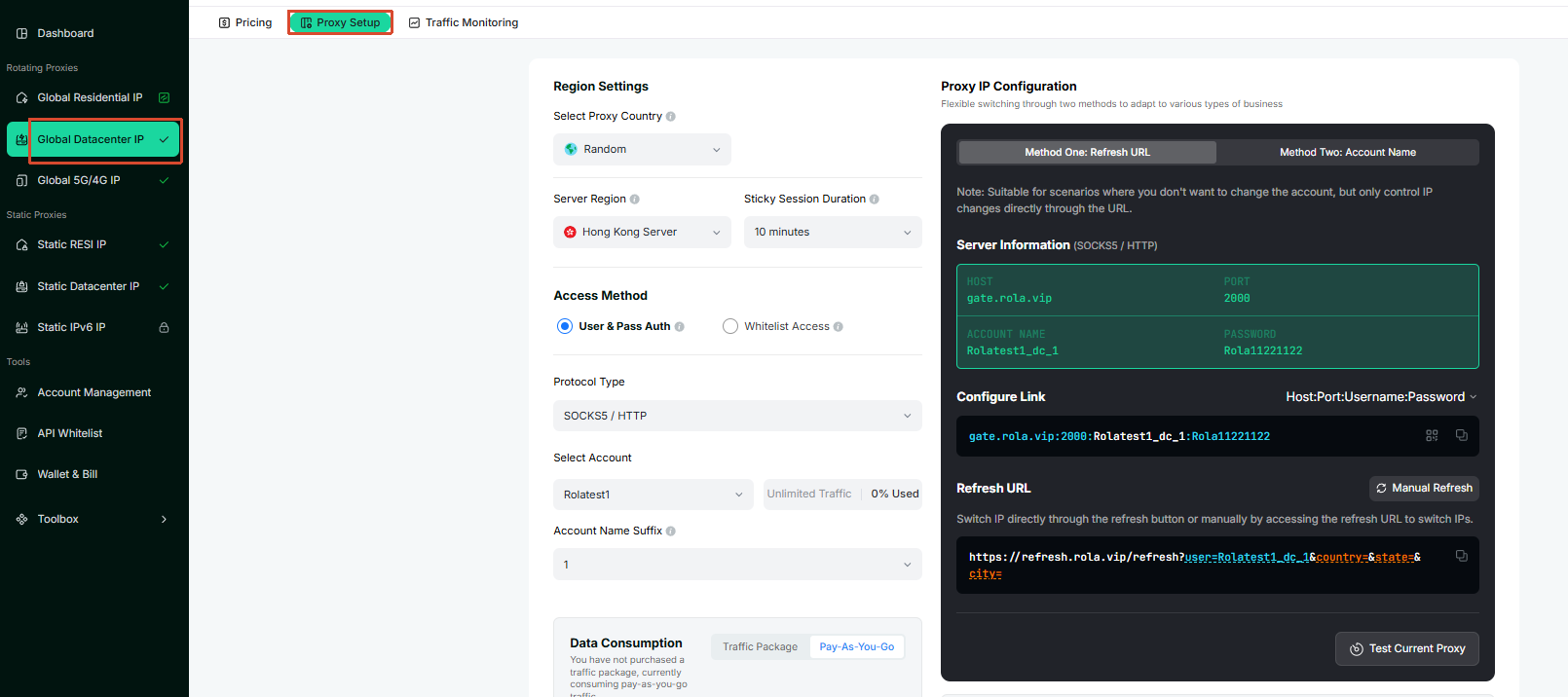Select User & Pass Auth radio button
This screenshot has width=1568, height=697.
564,326
